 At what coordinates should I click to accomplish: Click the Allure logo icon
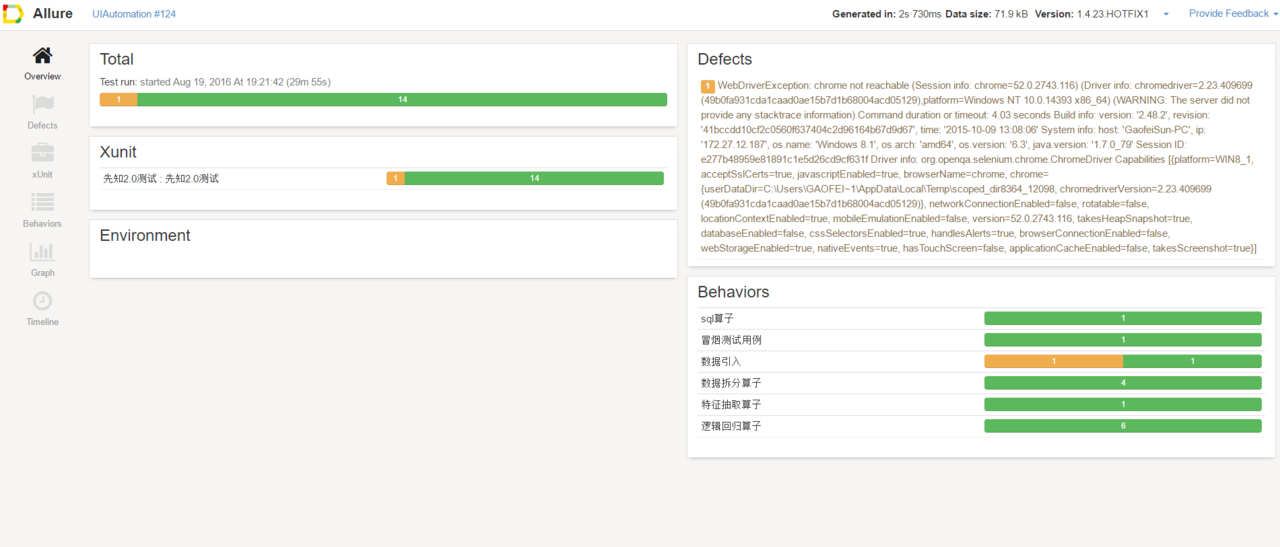(x=13, y=14)
